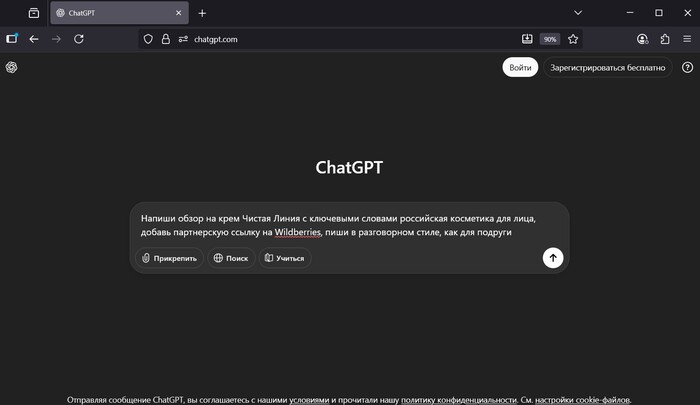
Task: Bookmark this page with the star icon
Action: click(573, 39)
